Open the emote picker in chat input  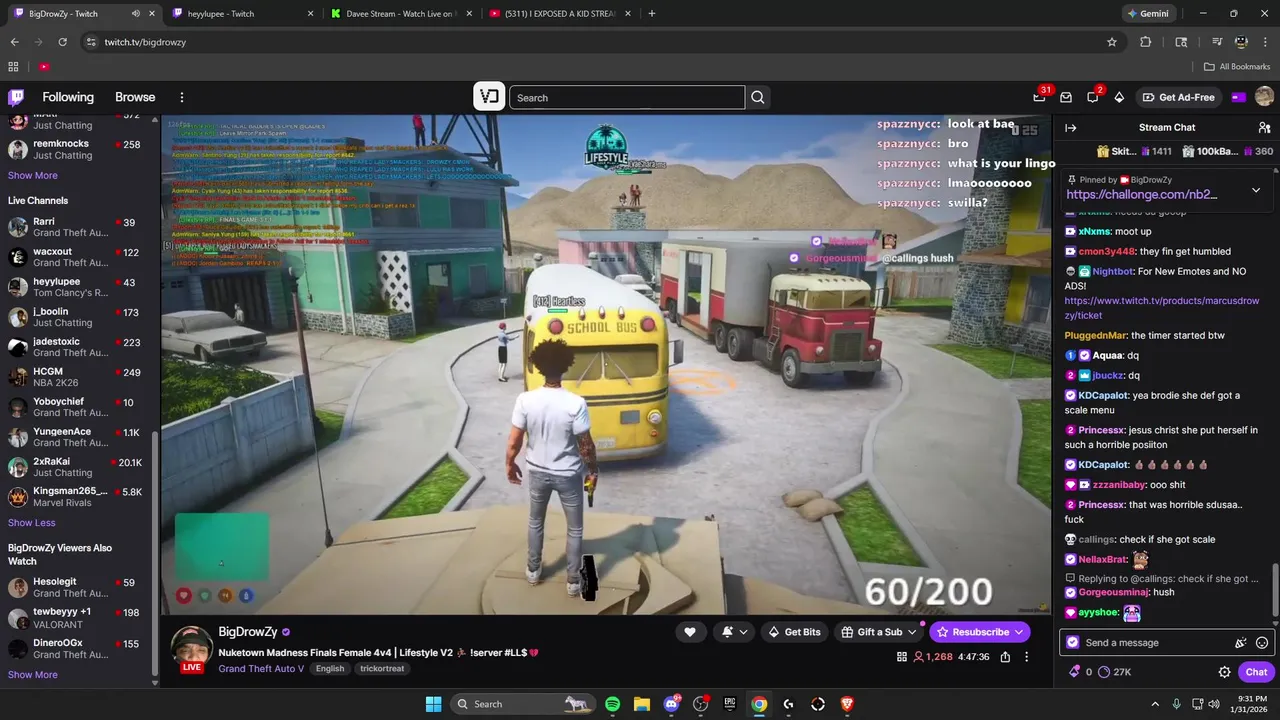(1262, 643)
